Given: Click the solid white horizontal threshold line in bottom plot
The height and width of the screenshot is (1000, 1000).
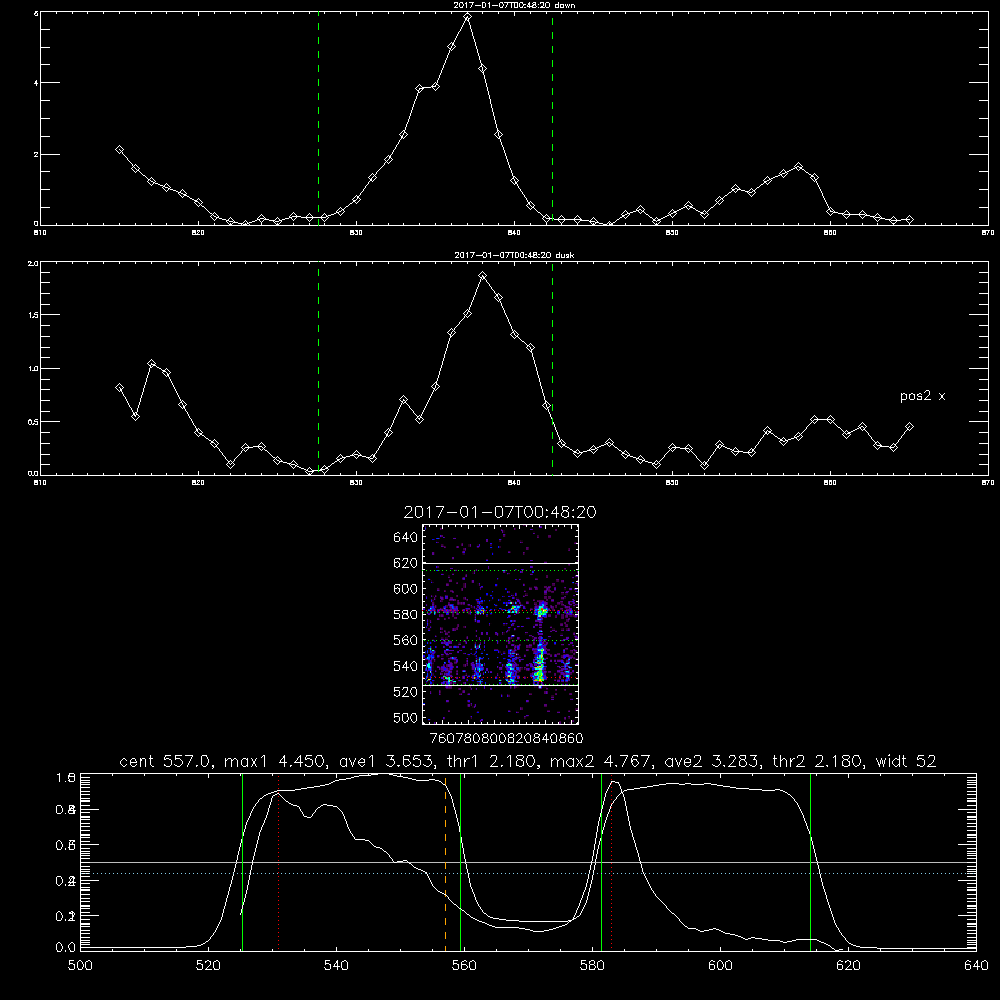Looking at the screenshot, I should coord(528,862).
